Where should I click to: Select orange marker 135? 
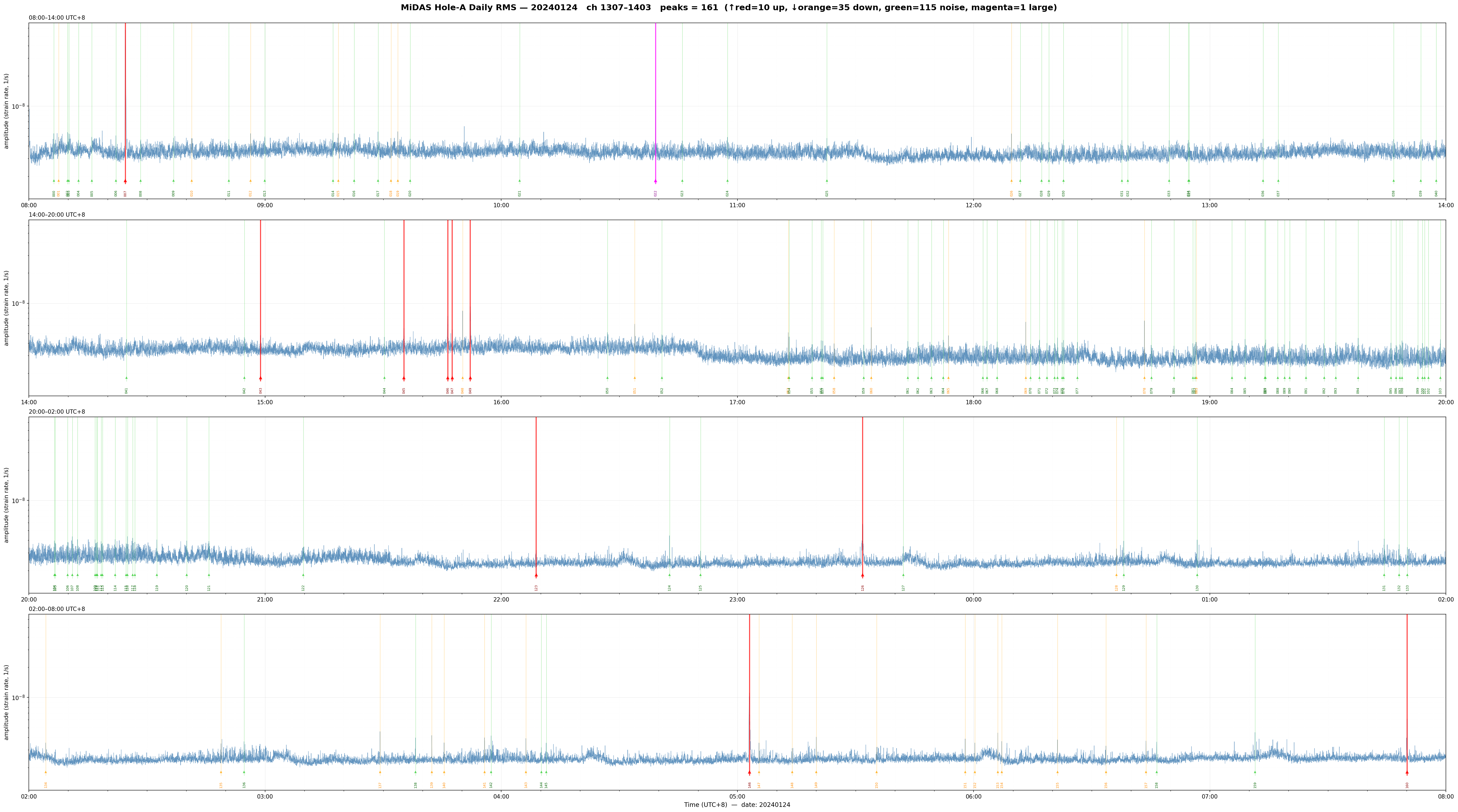click(x=221, y=772)
